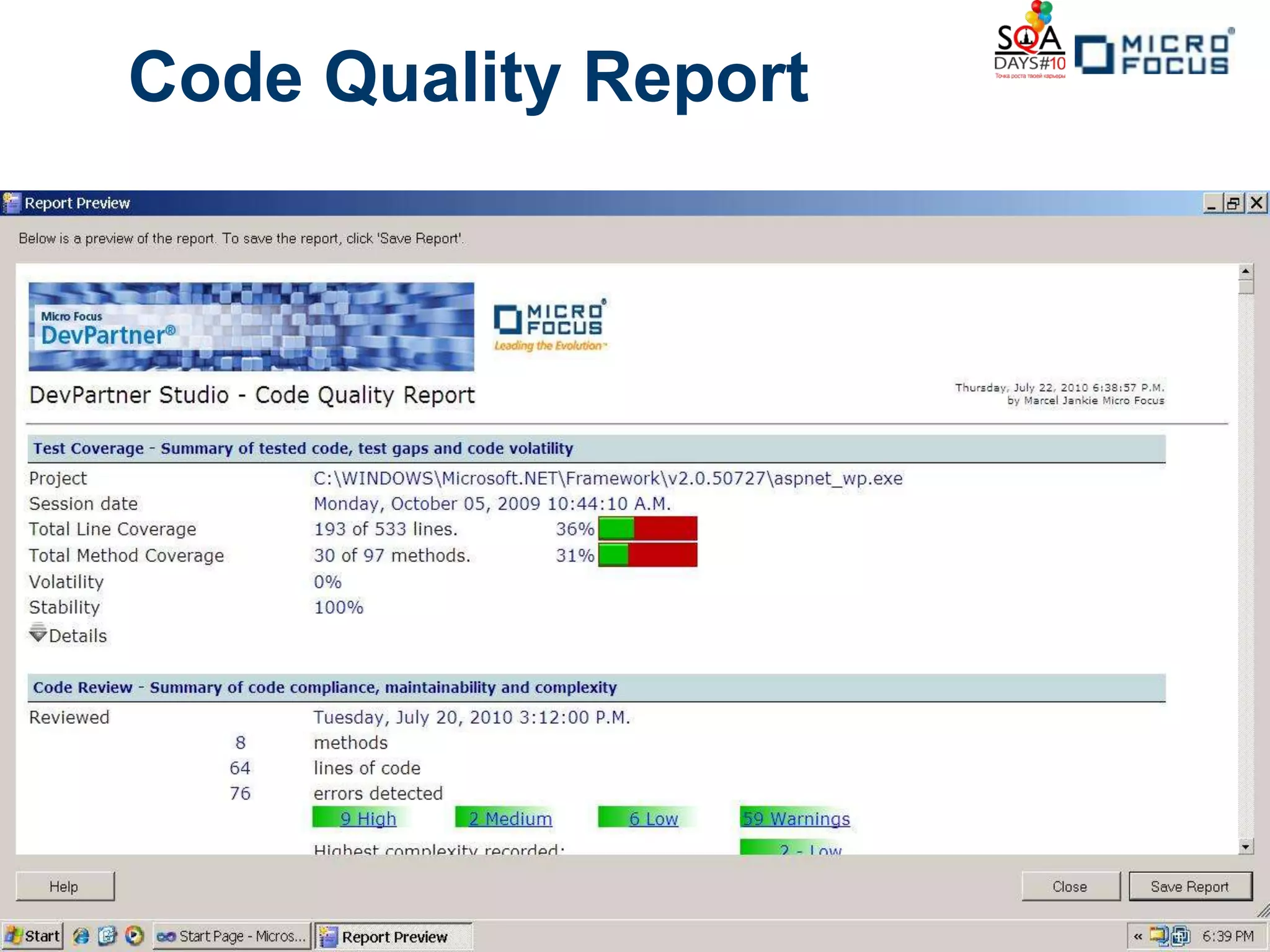Click the first network monitor tray icon

(1158, 936)
